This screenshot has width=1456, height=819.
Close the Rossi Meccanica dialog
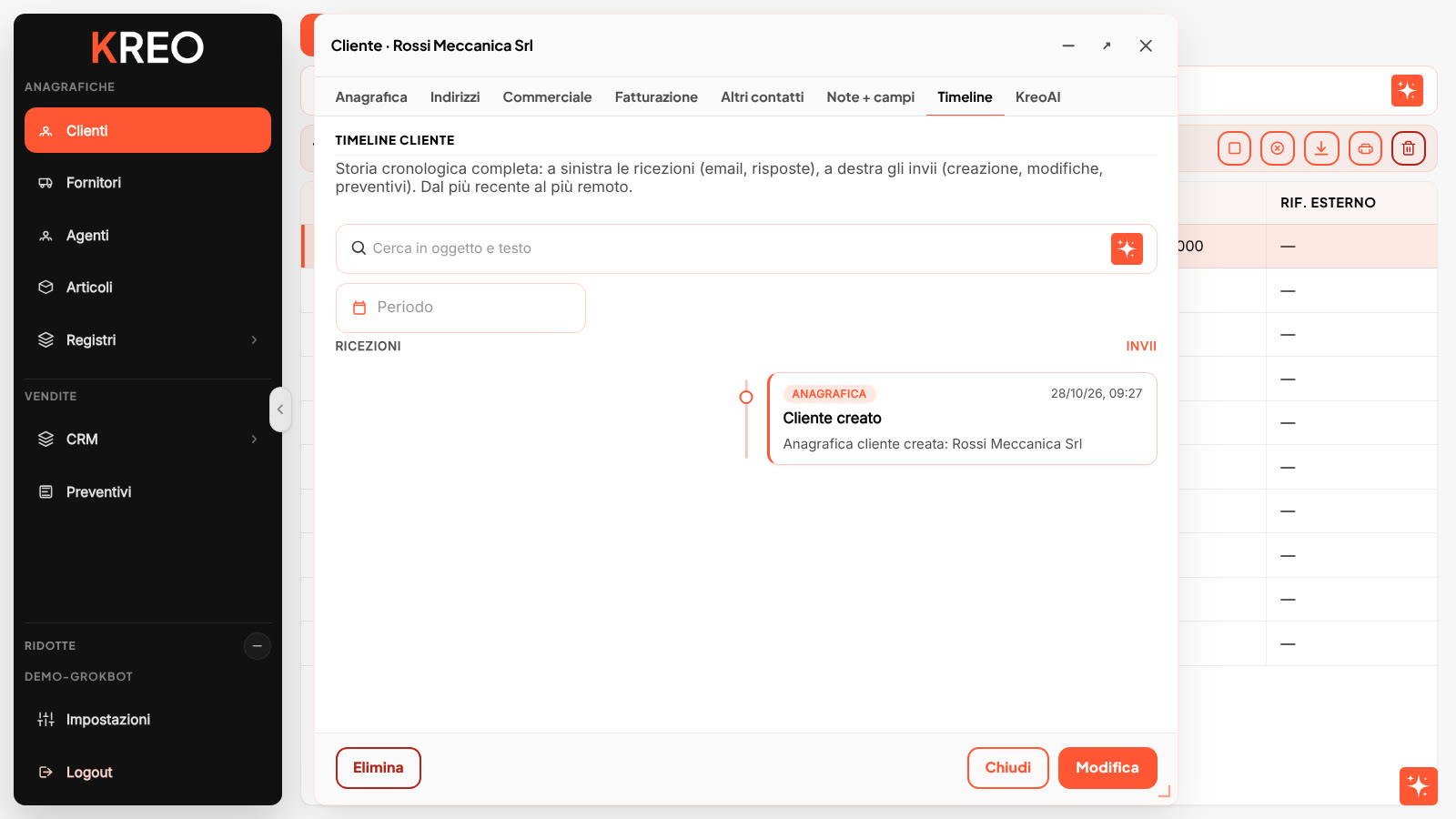pos(1146,45)
